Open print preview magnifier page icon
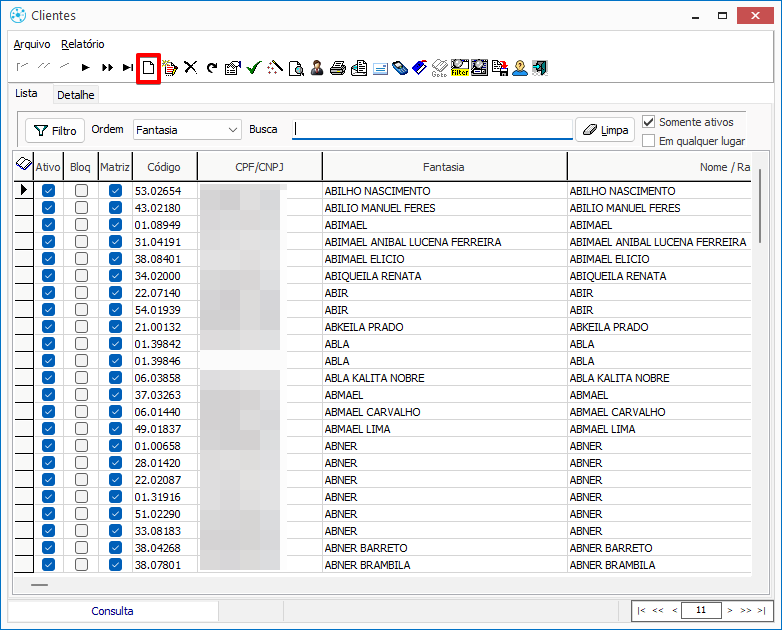This screenshot has height=630, width=782. [296, 68]
